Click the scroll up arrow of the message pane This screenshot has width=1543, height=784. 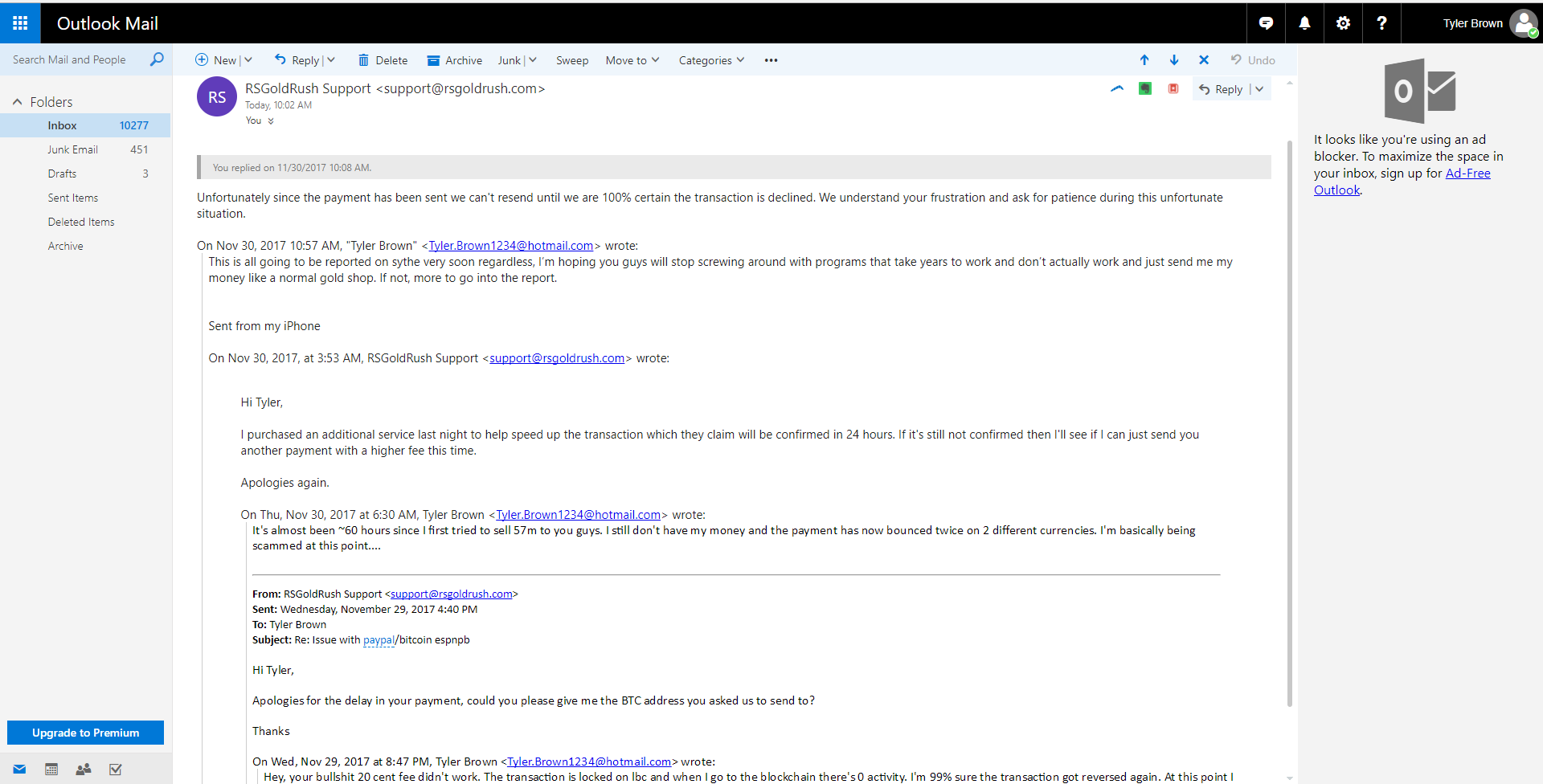(1290, 83)
